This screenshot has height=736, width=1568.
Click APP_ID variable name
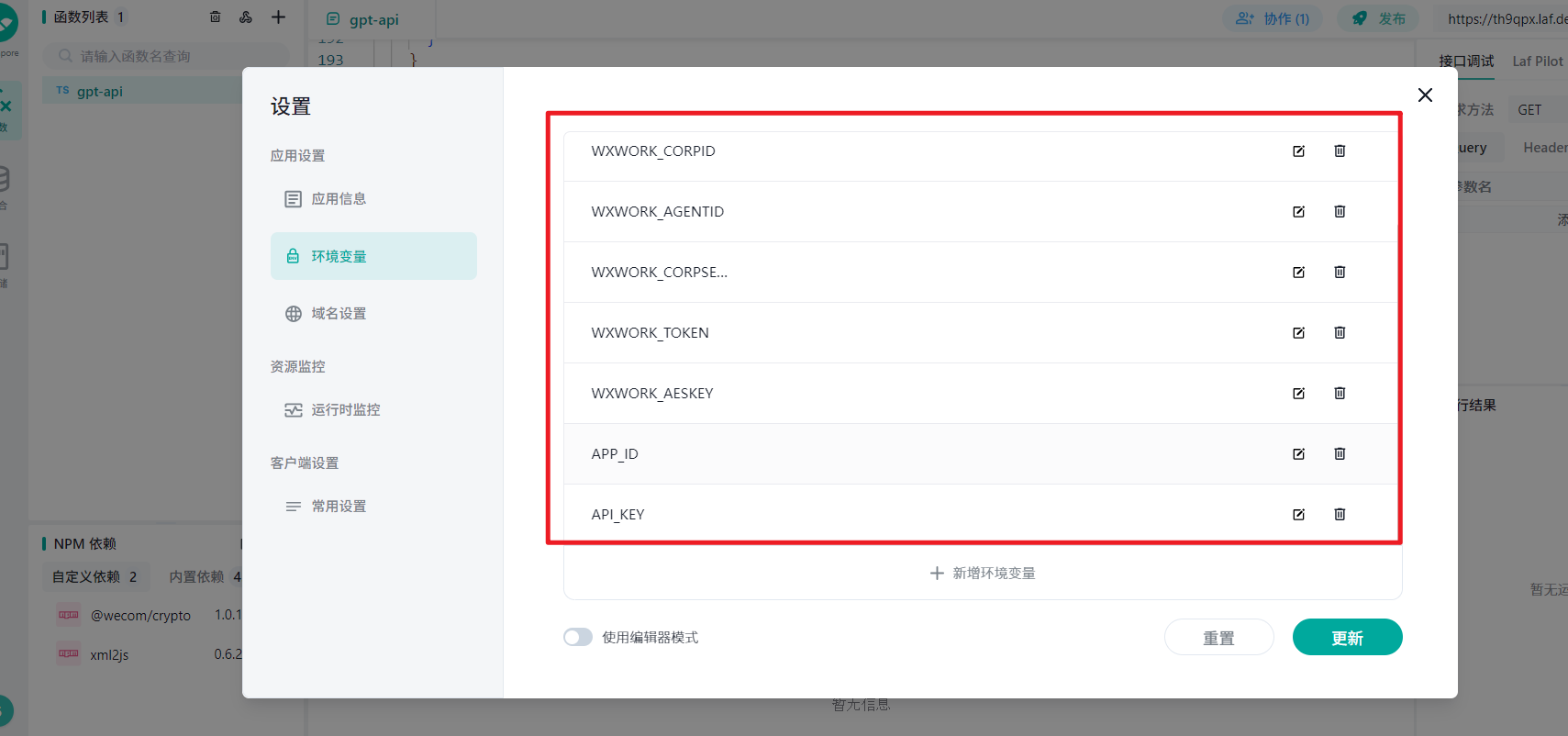coord(615,454)
